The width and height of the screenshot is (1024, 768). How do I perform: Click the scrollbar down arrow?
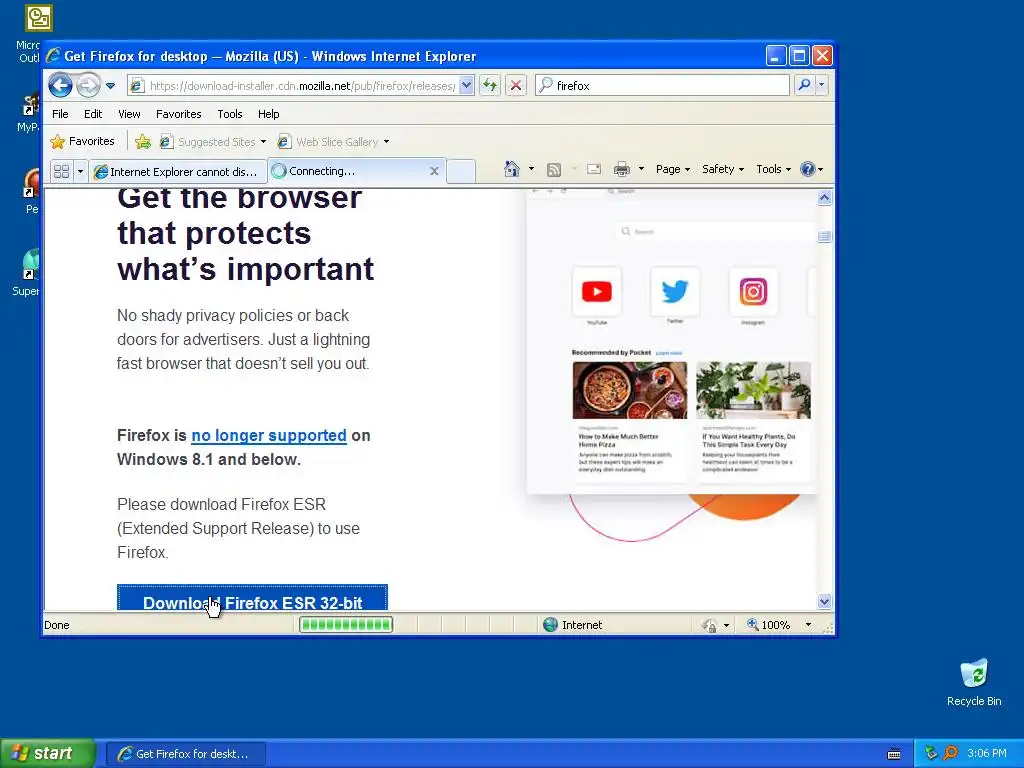824,601
